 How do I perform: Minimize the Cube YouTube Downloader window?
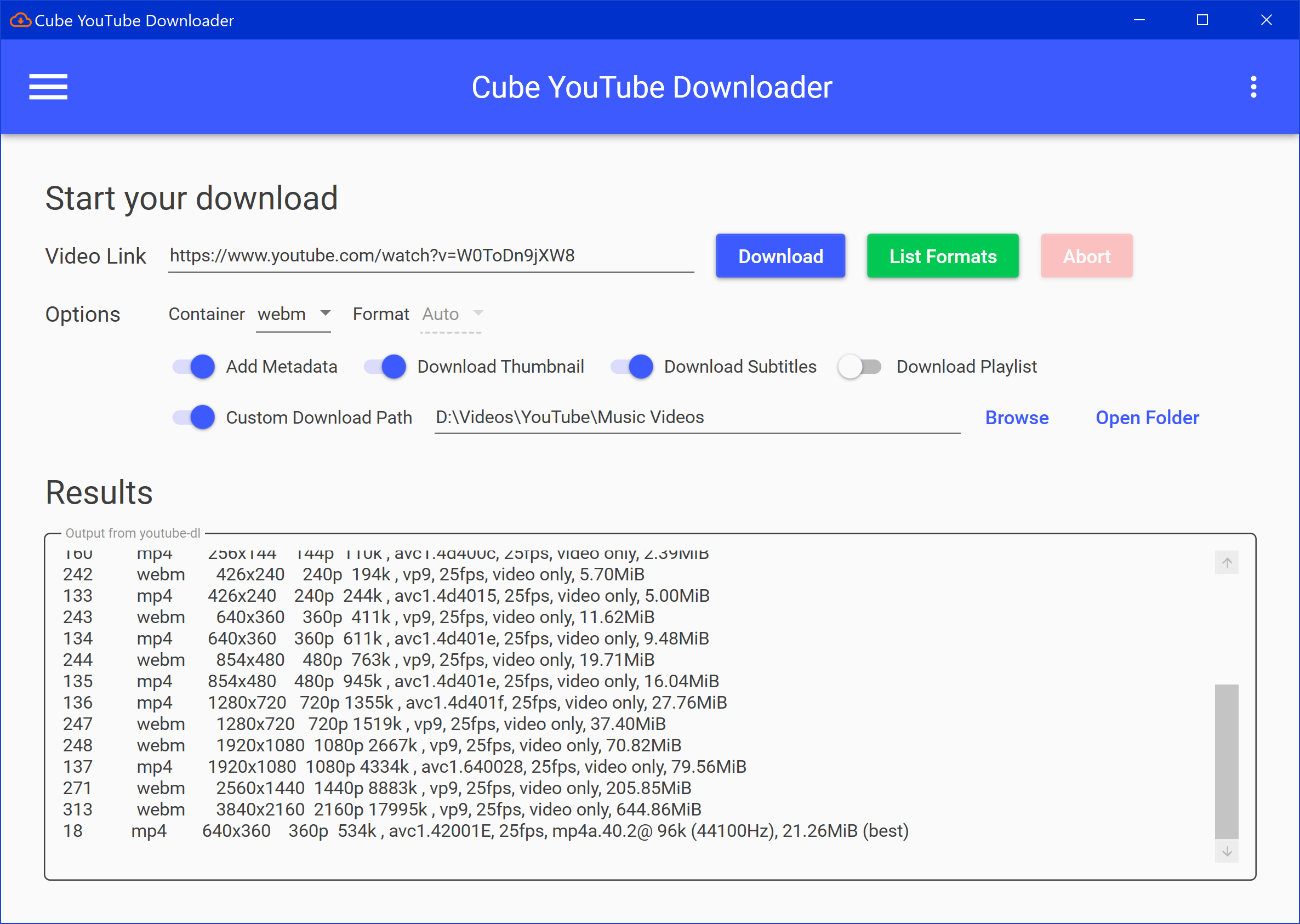(1139, 20)
